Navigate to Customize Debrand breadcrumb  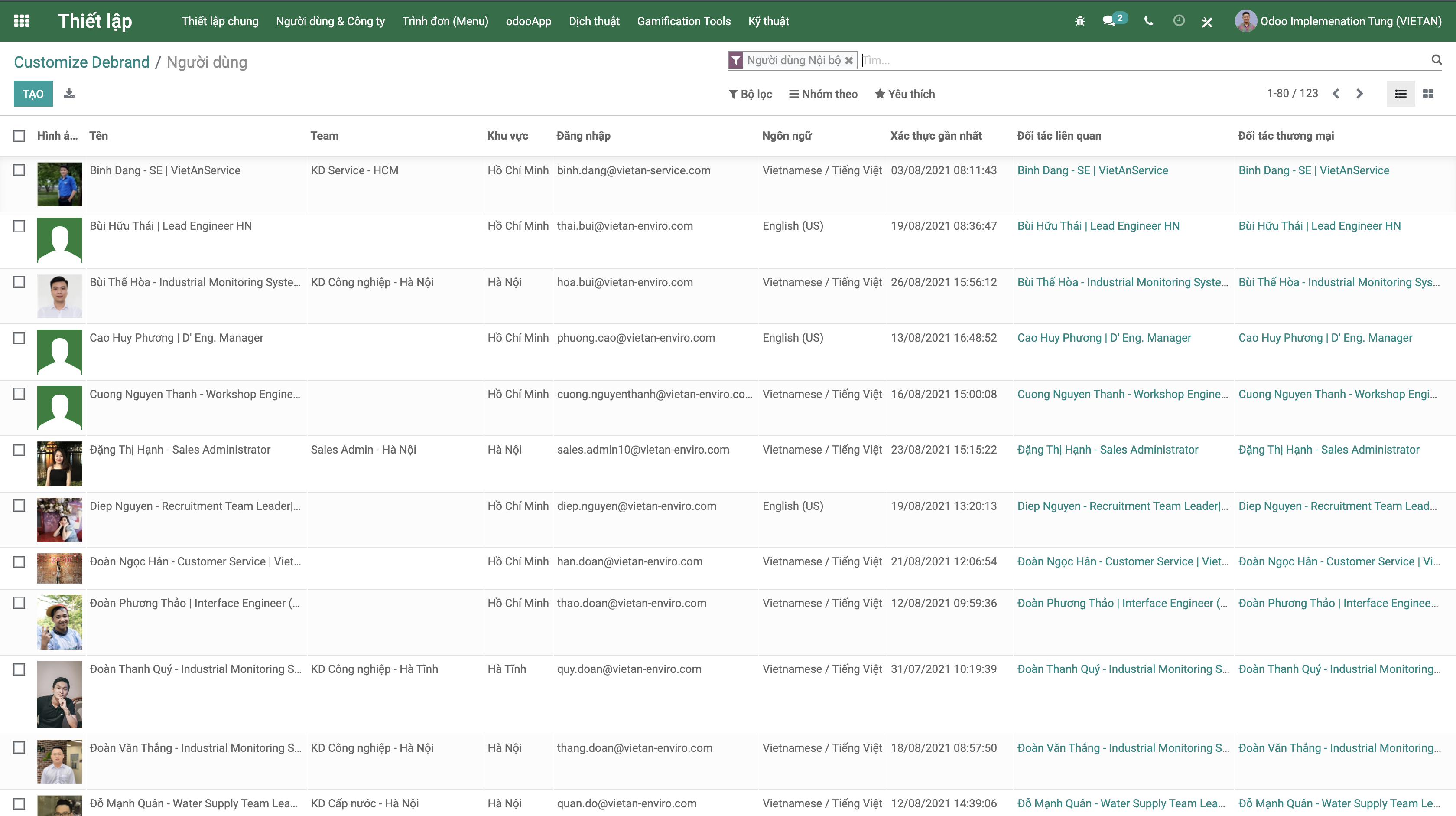81,62
